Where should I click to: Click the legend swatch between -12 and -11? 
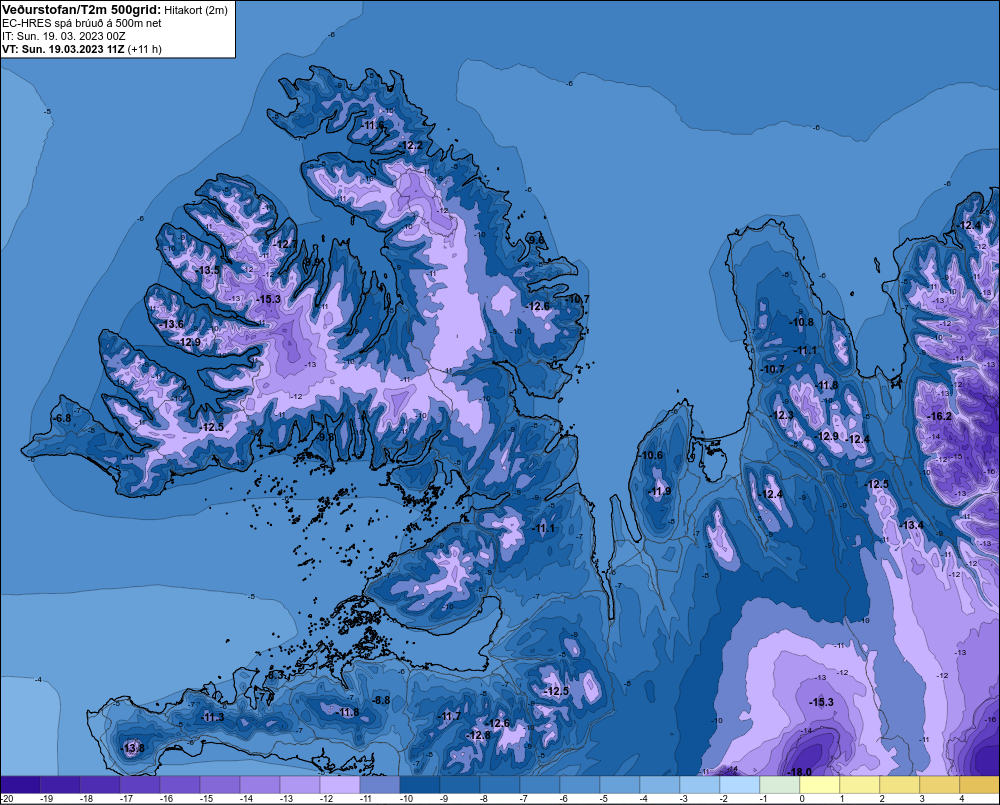point(340,785)
